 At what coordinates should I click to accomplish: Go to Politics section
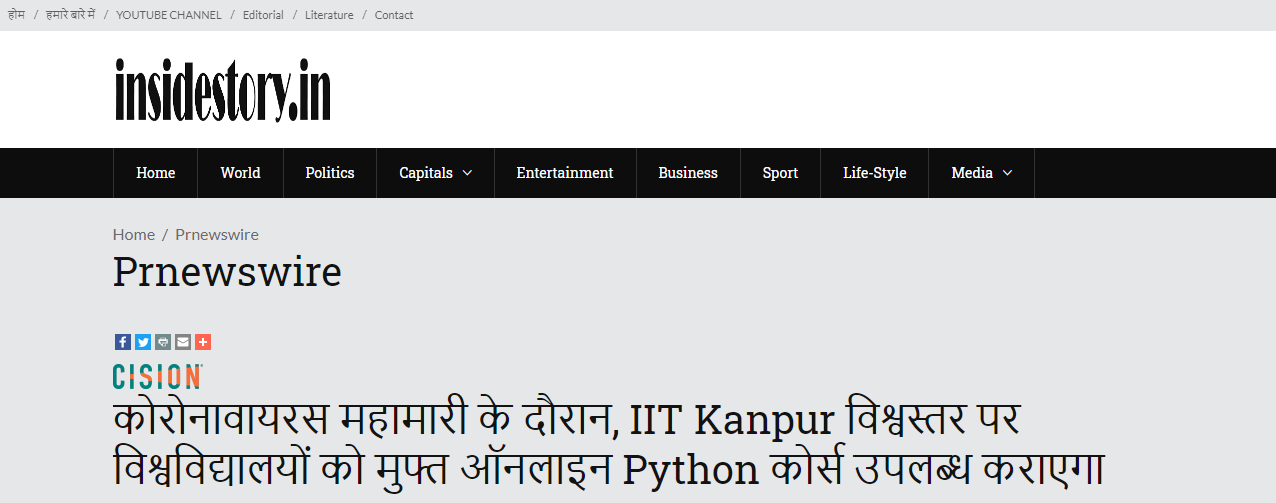[330, 173]
